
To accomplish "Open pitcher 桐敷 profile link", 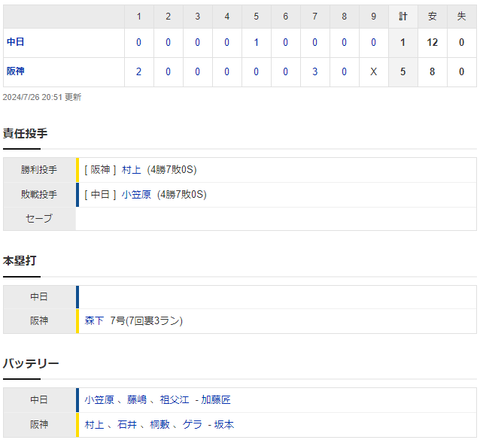I will [160, 425].
